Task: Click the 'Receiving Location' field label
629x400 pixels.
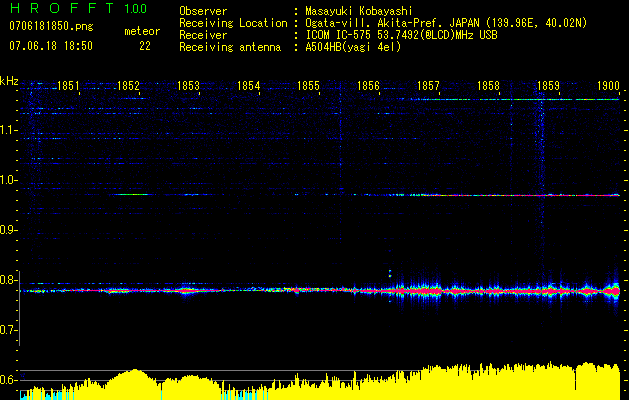Action: click(x=233, y=23)
